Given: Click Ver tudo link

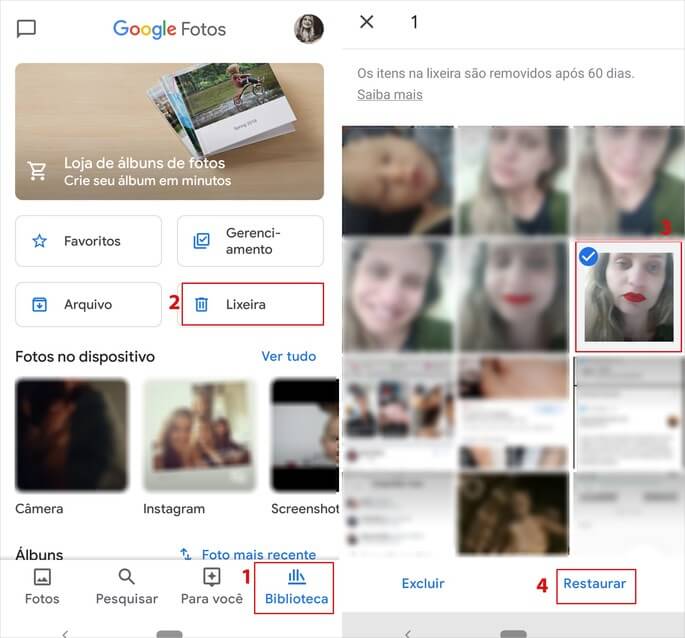Looking at the screenshot, I should pyautogui.click(x=288, y=356).
